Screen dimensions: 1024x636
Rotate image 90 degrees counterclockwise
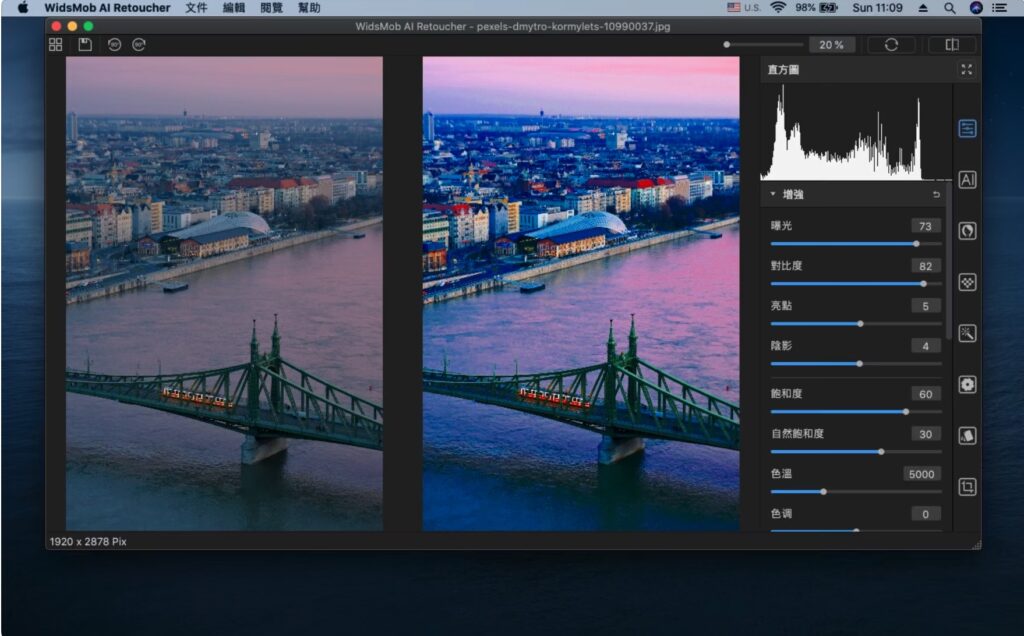113,44
